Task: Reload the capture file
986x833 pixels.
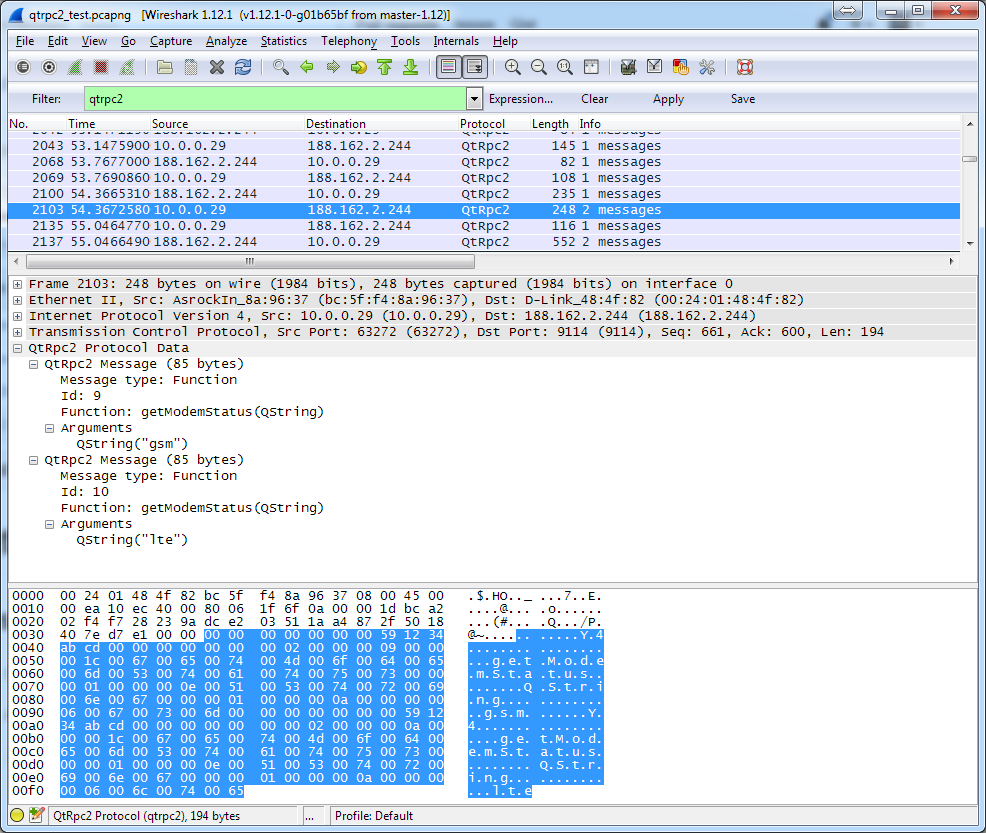Action: pos(243,67)
